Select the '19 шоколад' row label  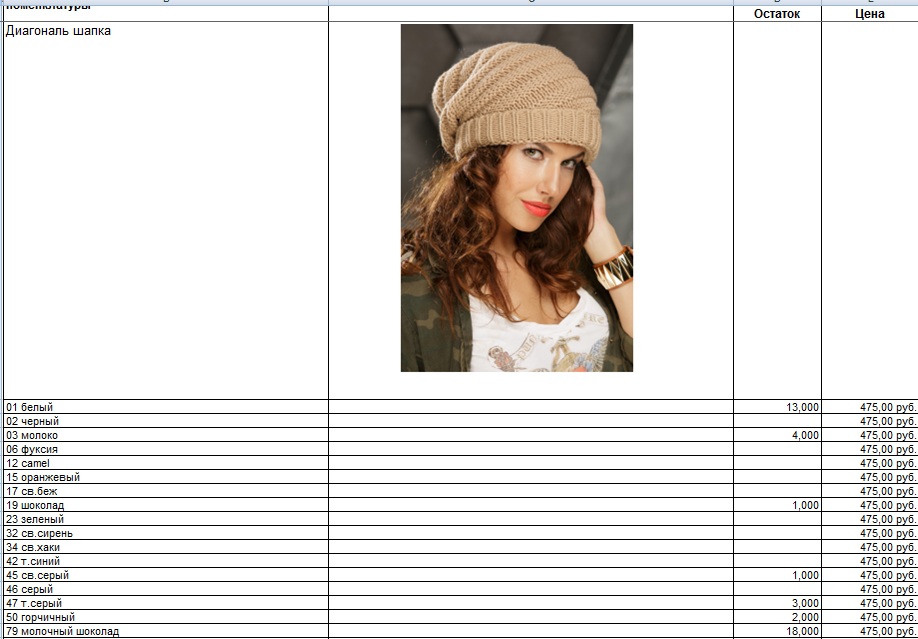point(35,505)
